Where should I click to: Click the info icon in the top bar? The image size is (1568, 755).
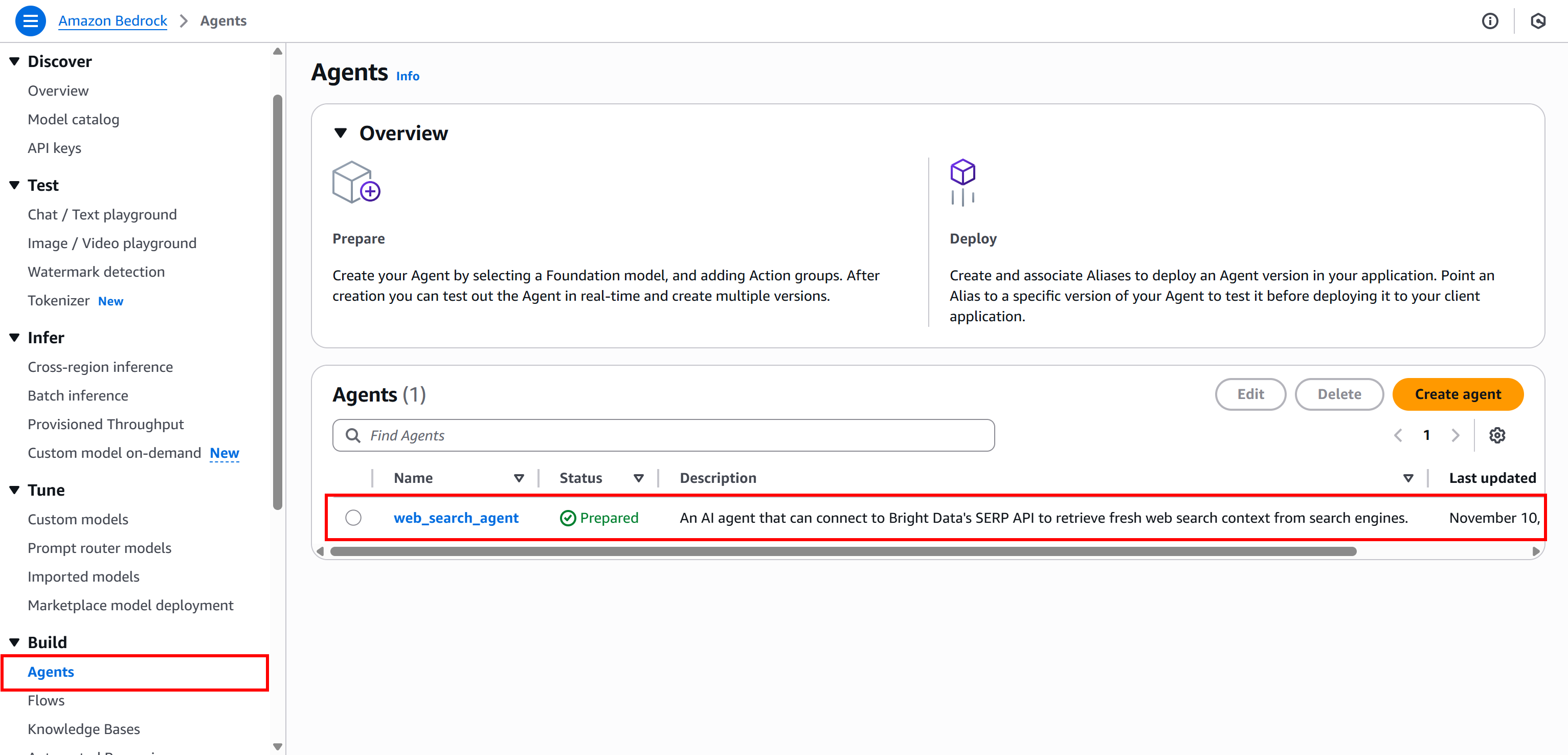pyautogui.click(x=1490, y=20)
